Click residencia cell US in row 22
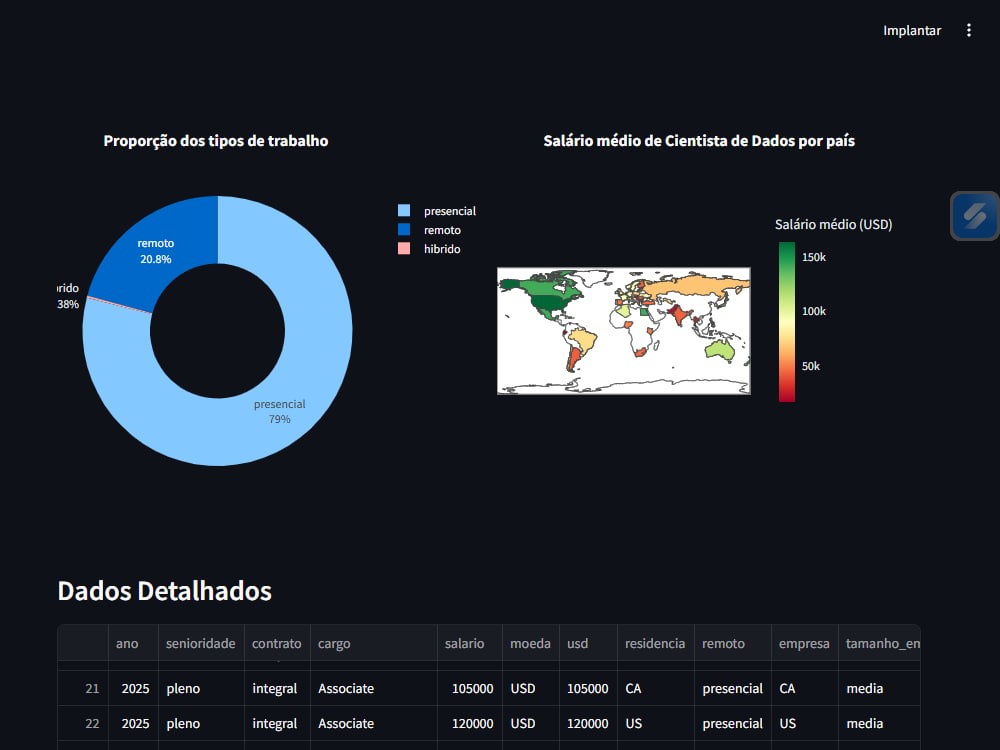This screenshot has width=1000, height=750. 656,723
